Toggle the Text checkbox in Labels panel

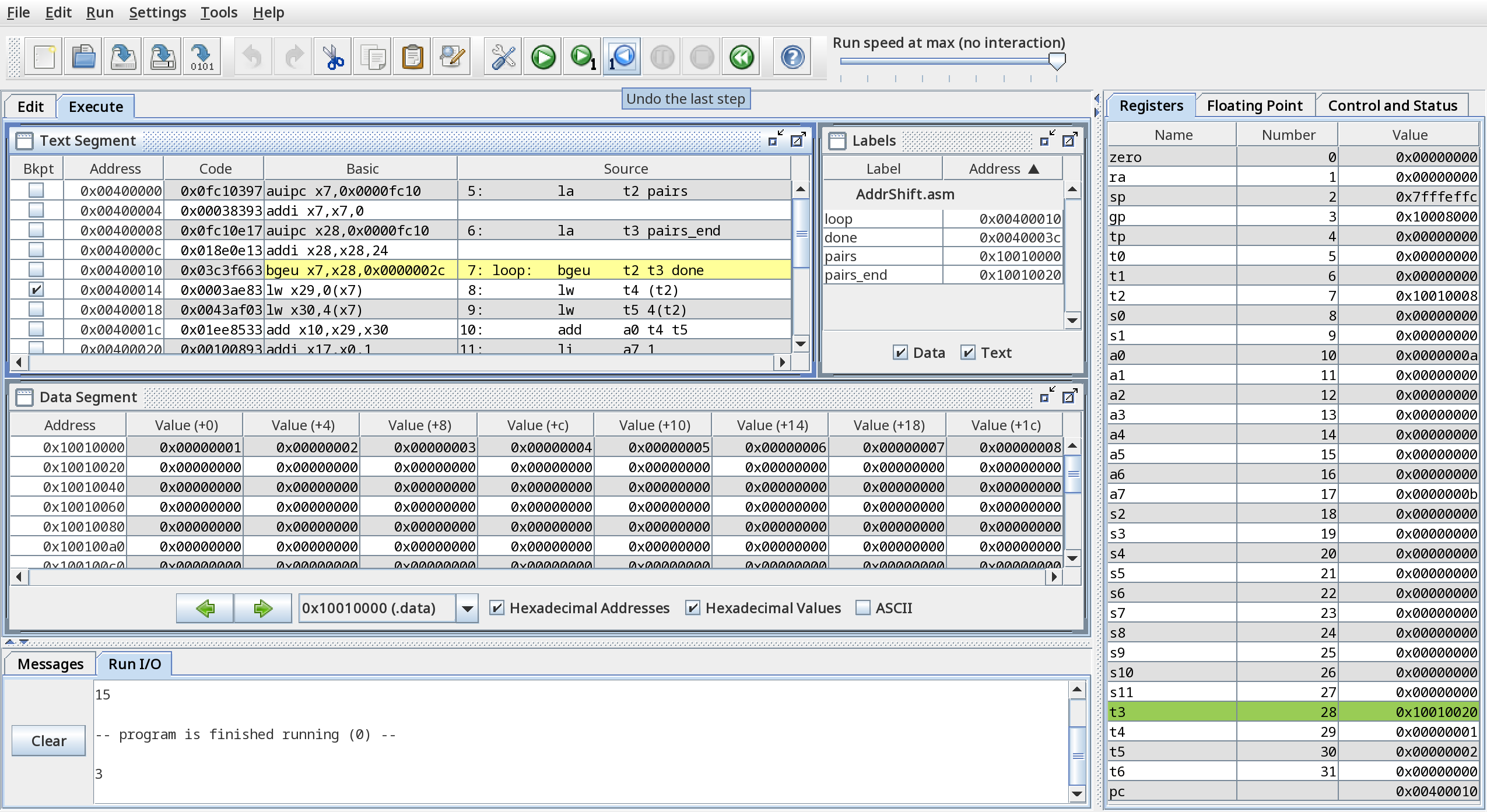tap(969, 353)
